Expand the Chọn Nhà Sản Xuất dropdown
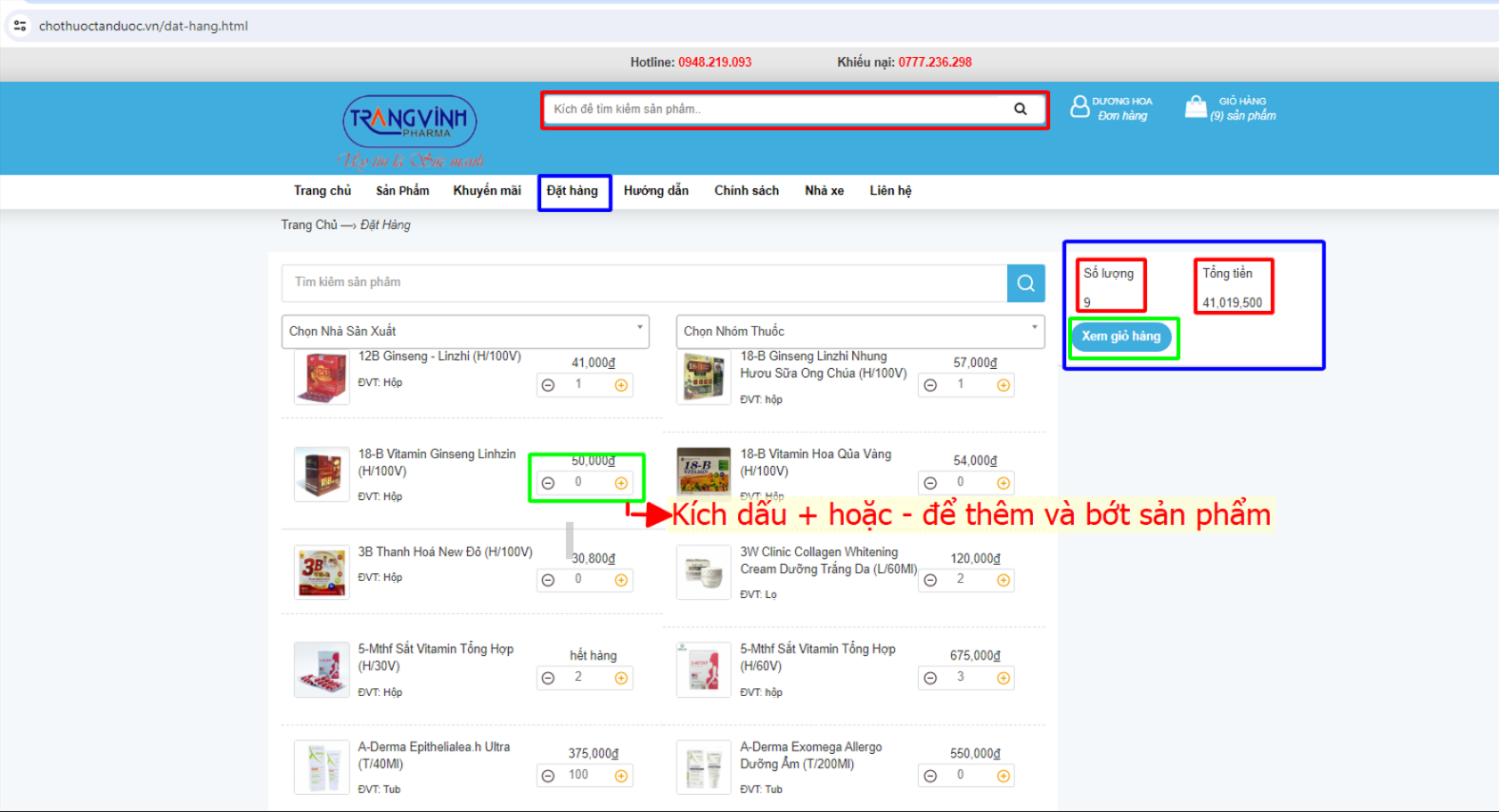Screen dimensions: 1499x812 (465, 331)
